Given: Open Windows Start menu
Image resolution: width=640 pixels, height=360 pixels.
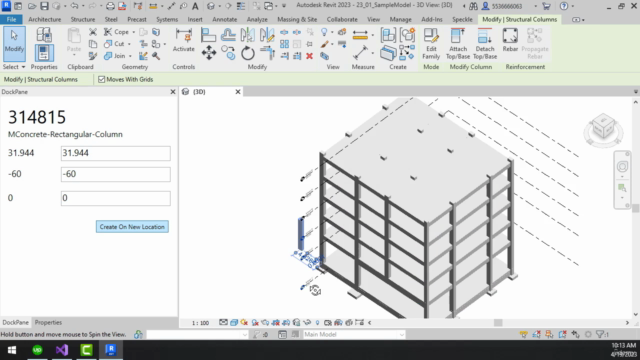Looking at the screenshot, I should point(11,350).
